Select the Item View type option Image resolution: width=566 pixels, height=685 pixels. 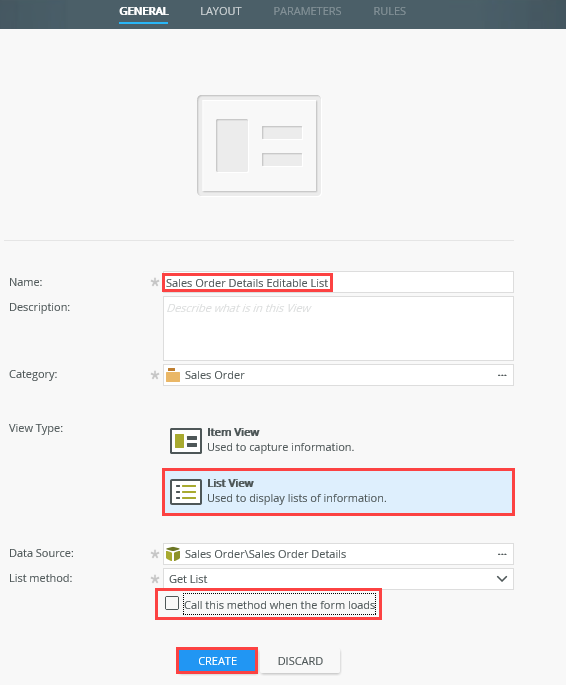point(338,440)
